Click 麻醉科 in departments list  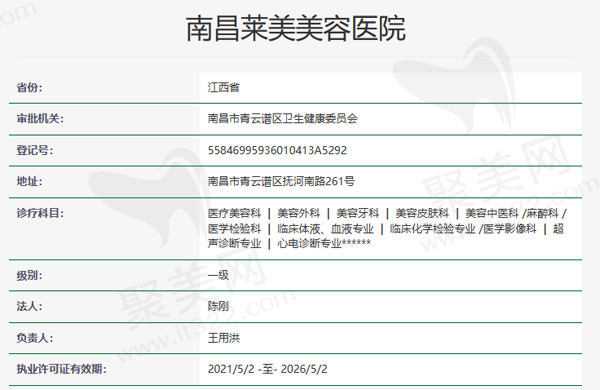click(542, 213)
